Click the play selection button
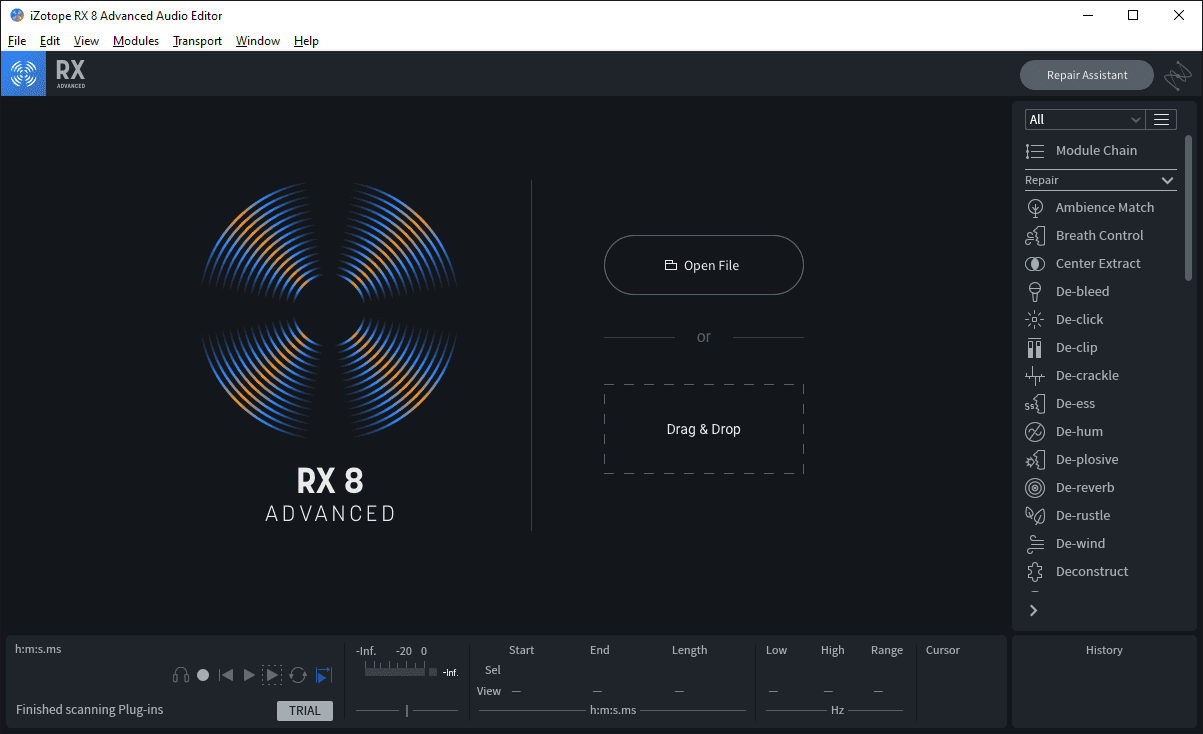Screen dimensions: 1203x734 272,675
